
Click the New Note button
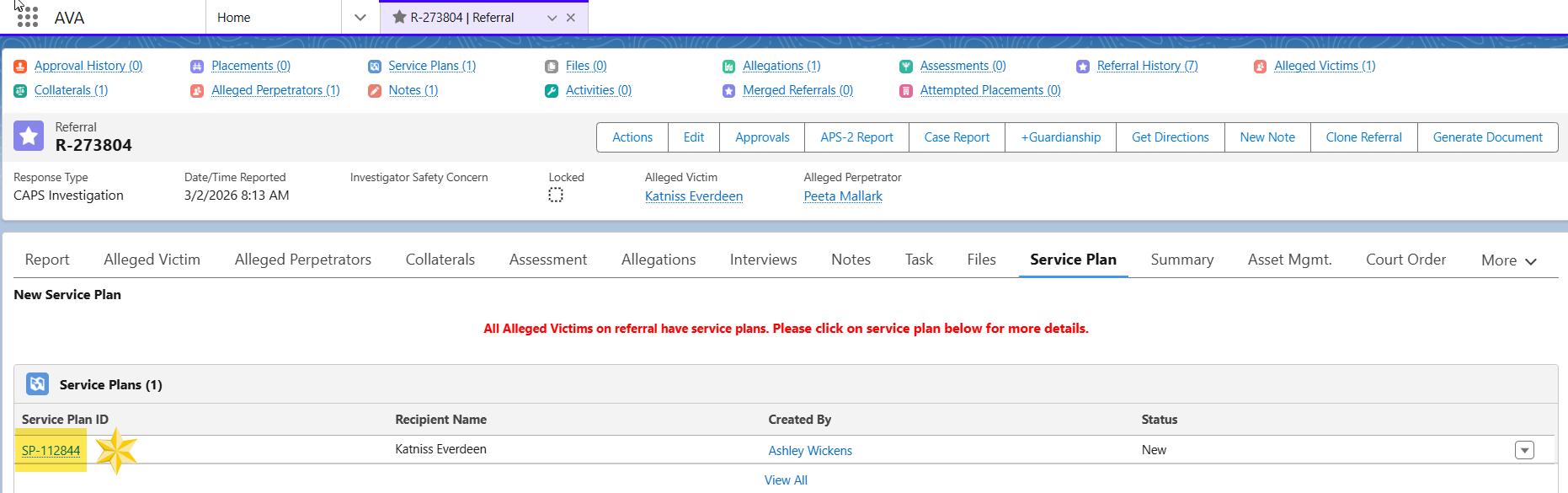1267,137
